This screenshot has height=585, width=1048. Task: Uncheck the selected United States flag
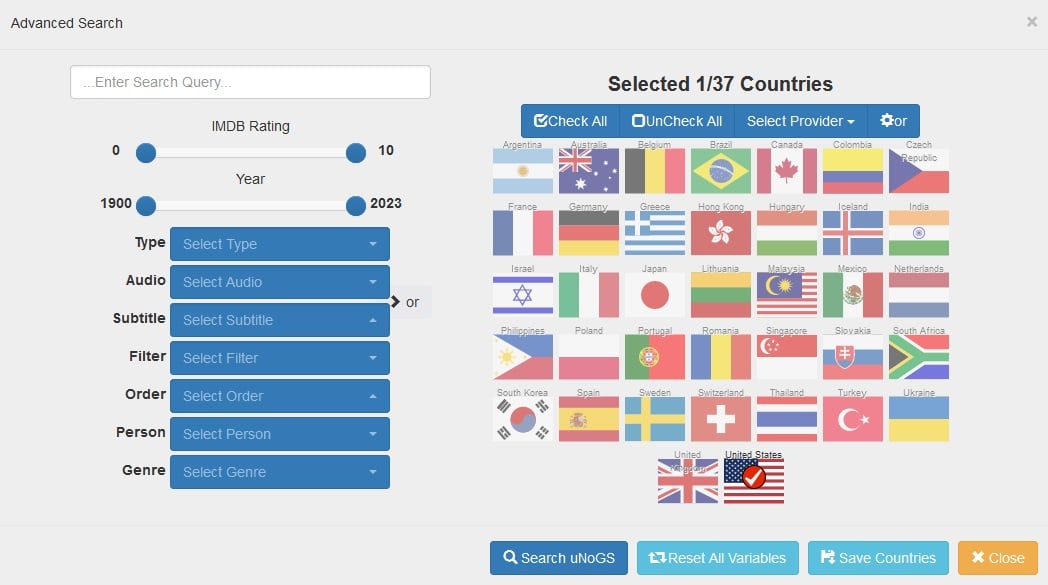(x=754, y=481)
